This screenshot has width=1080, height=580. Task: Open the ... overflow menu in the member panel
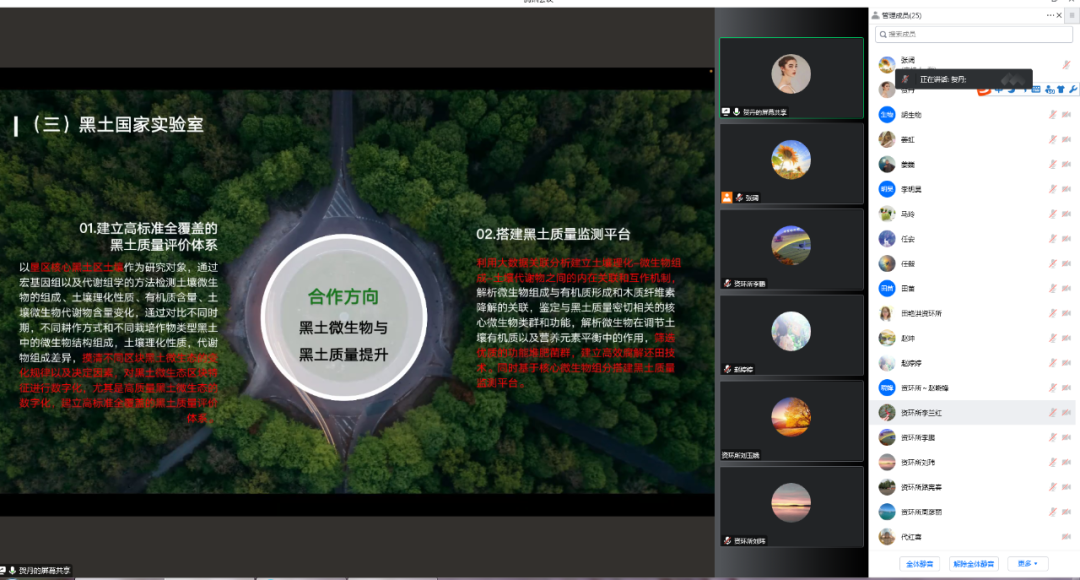1051,15
